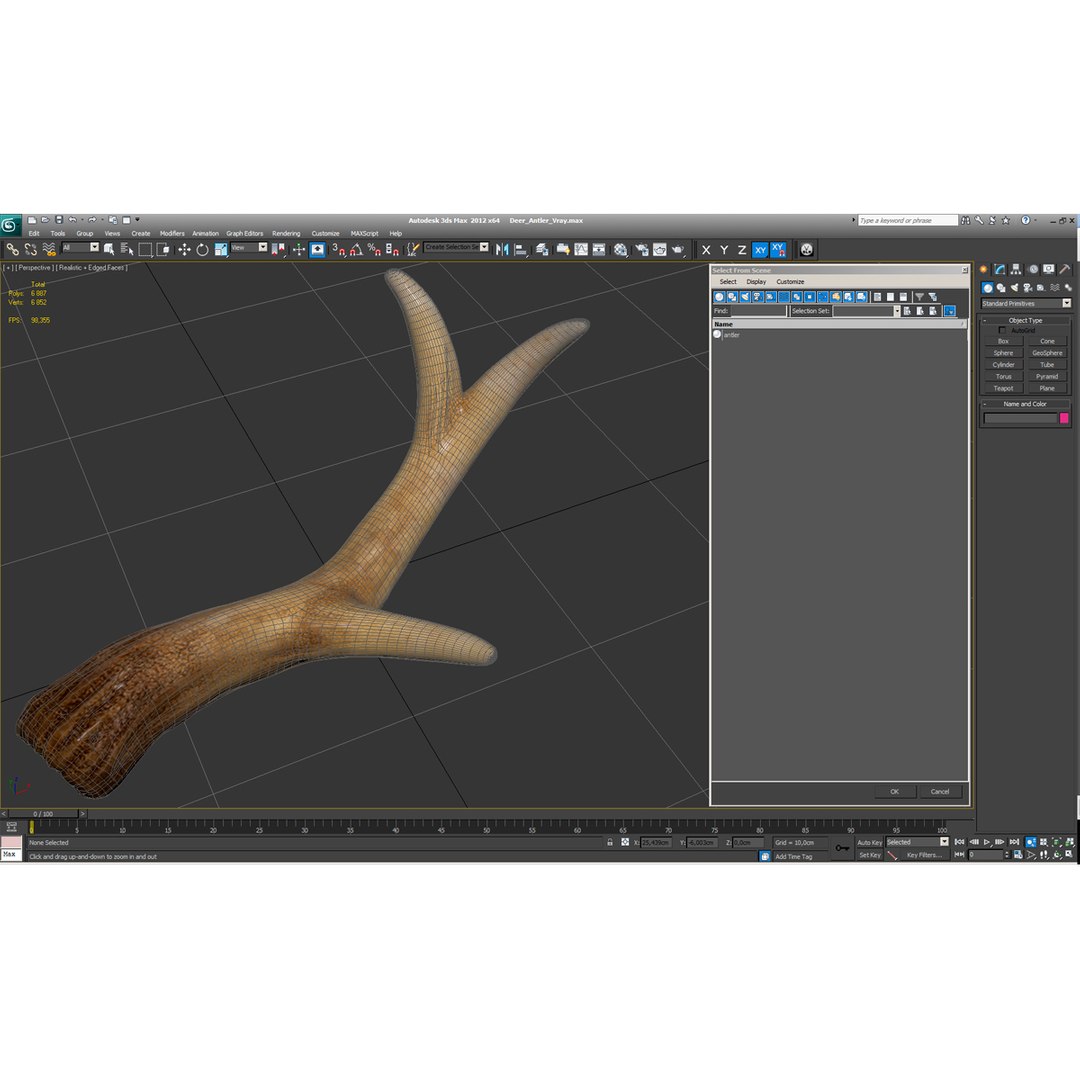Create a Teapot primitive
1080x1080 pixels.
(1004, 388)
